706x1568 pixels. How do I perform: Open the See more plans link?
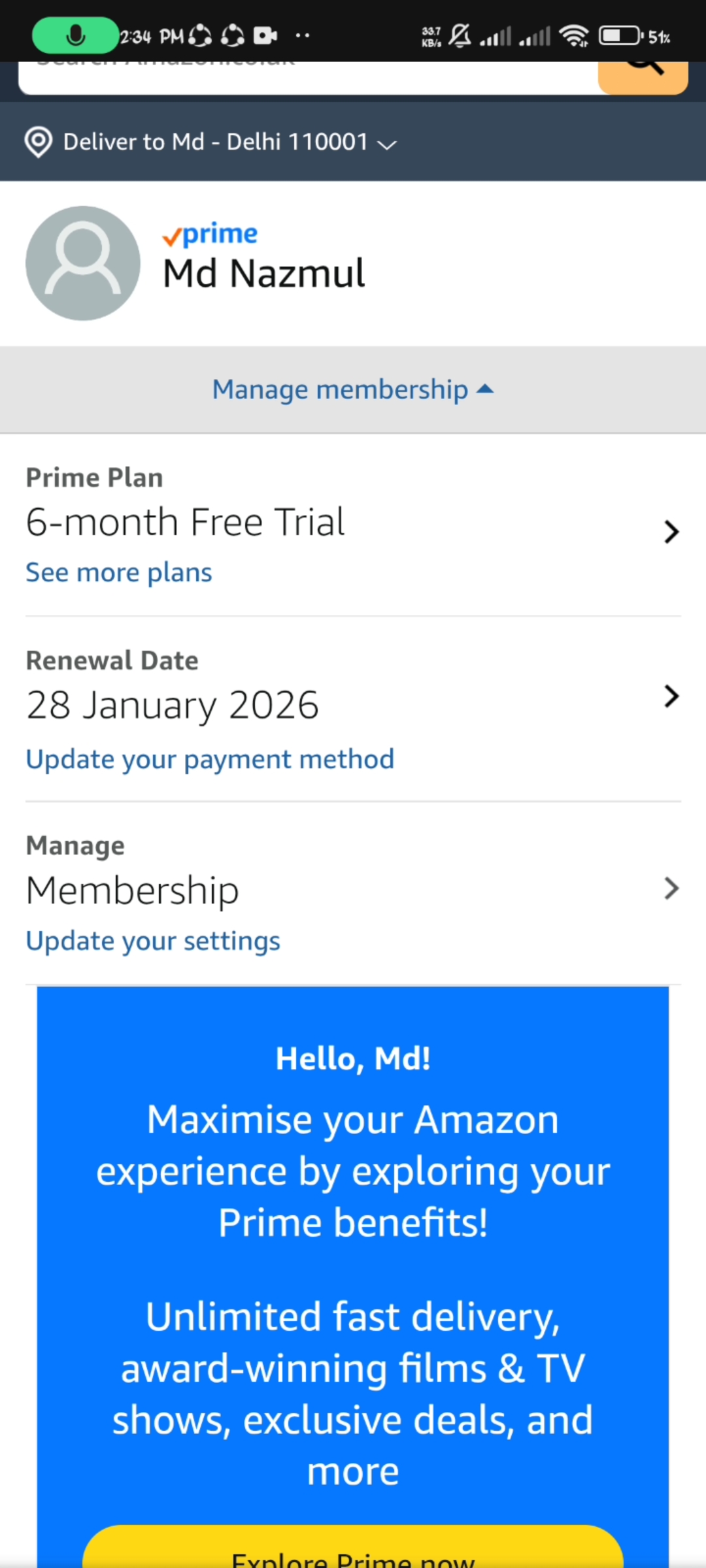tap(119, 573)
